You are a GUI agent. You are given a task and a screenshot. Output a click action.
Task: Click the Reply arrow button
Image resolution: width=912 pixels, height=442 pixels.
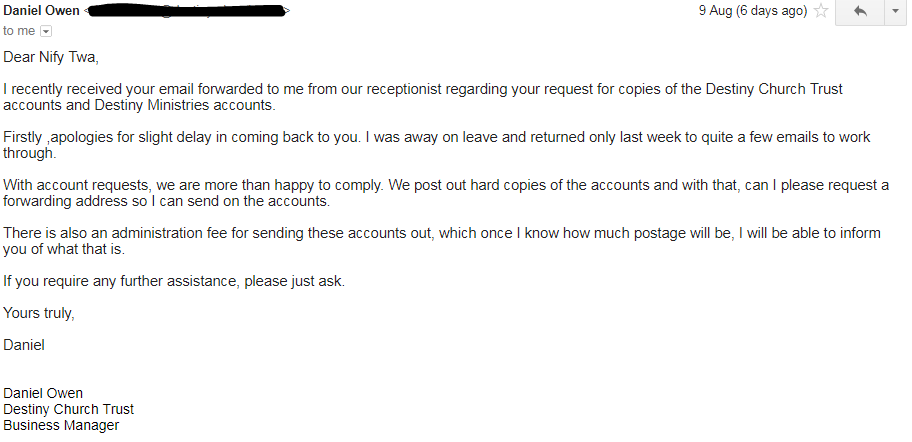tap(860, 12)
